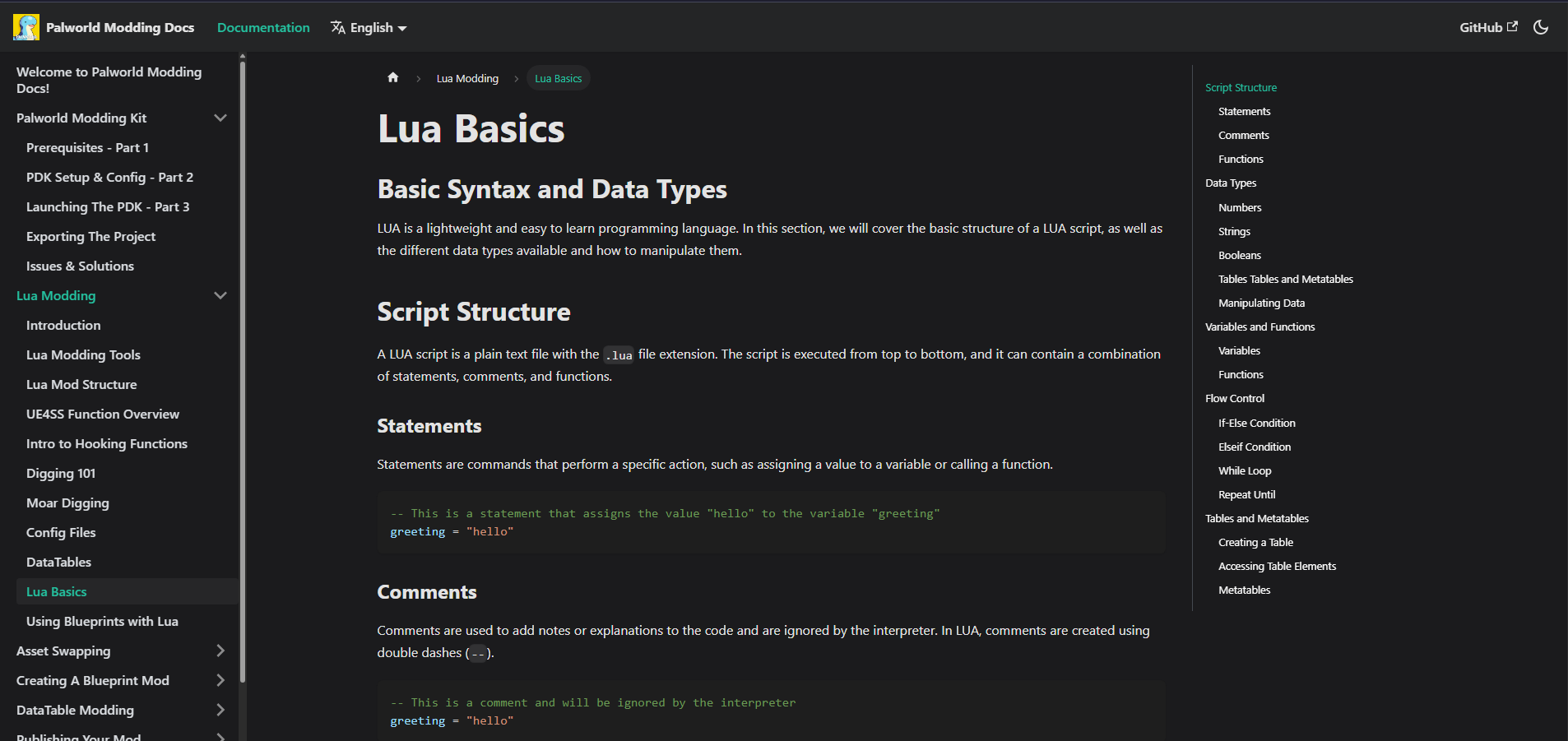Image resolution: width=1568 pixels, height=741 pixels.
Task: Jump to Numbers in contents
Action: [1240, 207]
